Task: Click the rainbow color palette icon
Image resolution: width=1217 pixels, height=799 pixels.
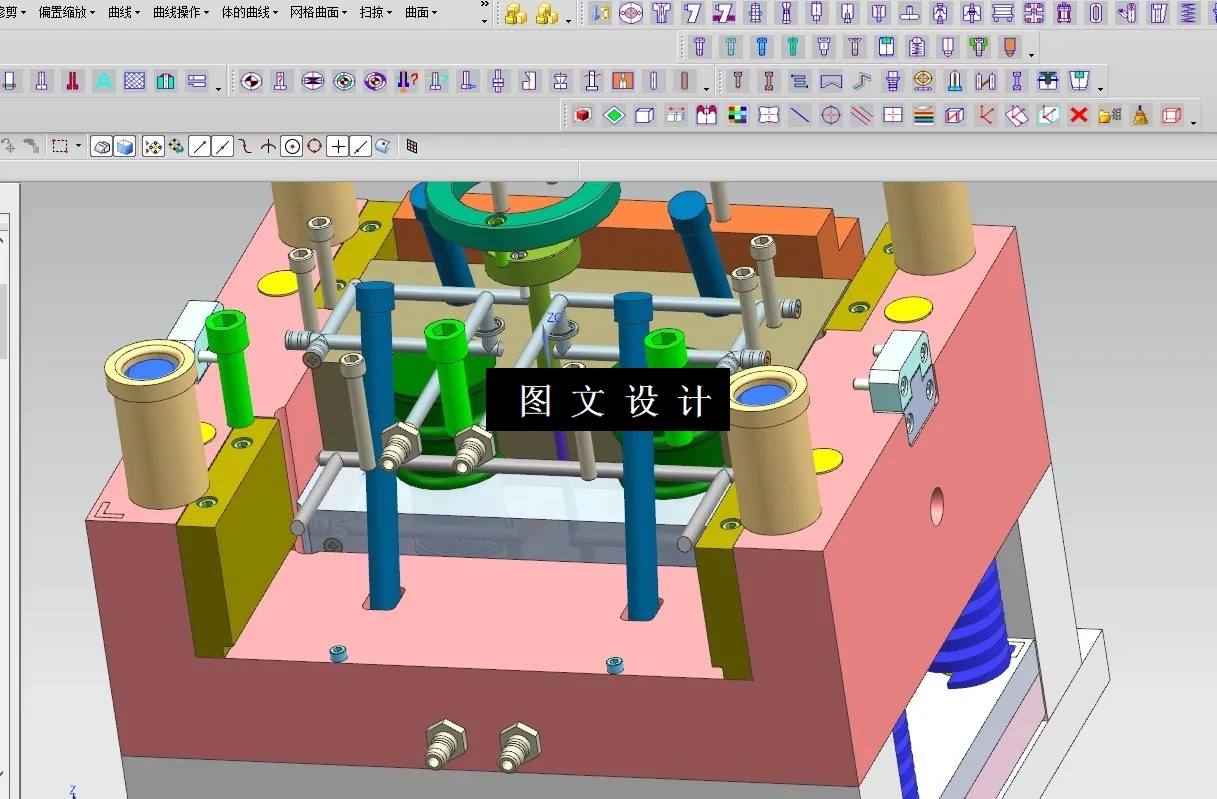Action: click(738, 115)
